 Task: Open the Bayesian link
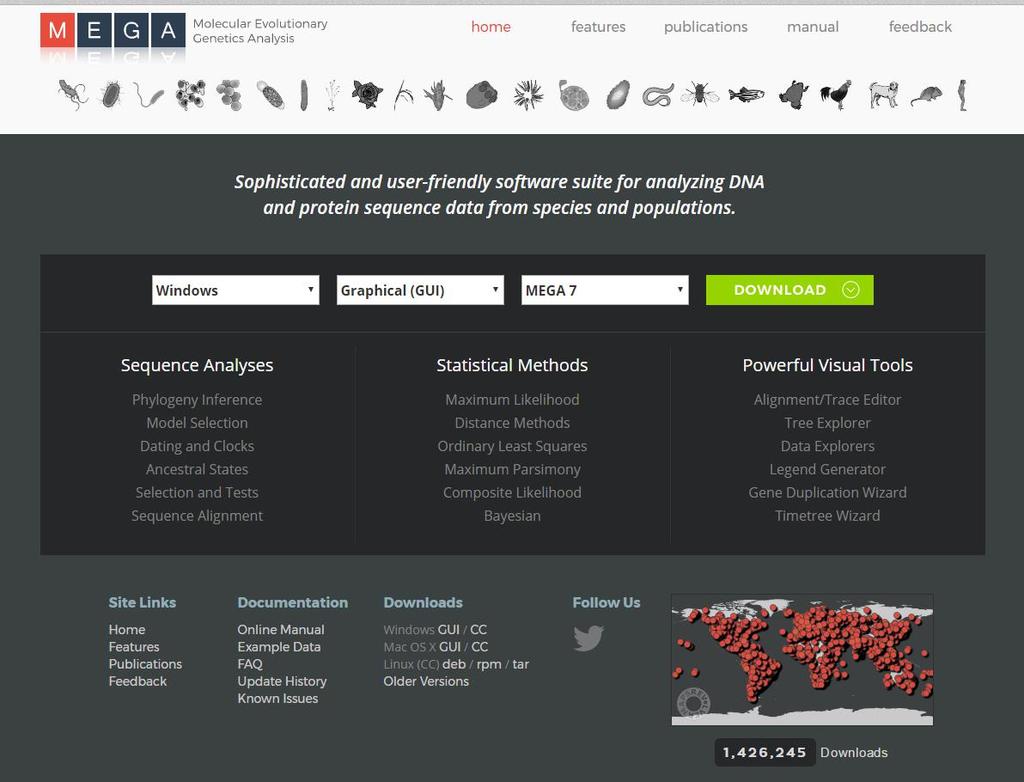[x=512, y=516]
